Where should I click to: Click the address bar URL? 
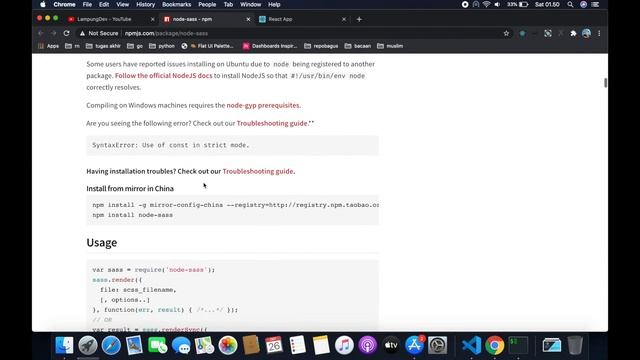point(166,33)
